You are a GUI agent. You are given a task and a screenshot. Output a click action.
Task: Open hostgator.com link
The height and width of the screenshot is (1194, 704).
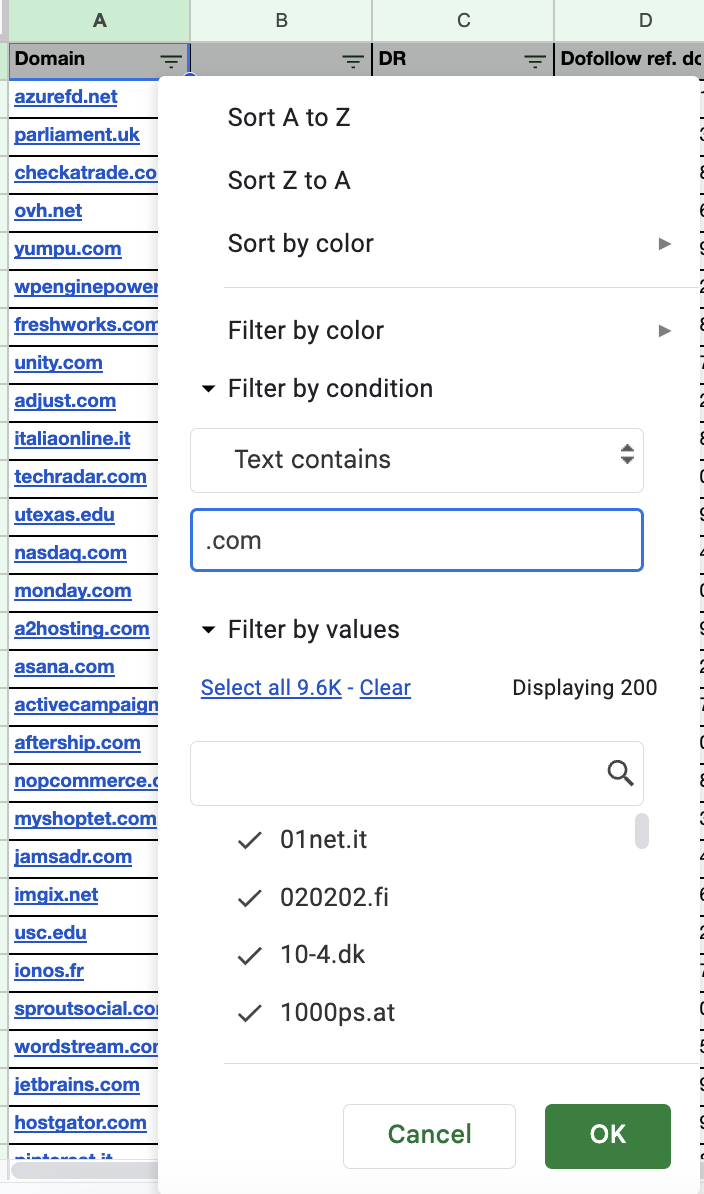(81, 1122)
